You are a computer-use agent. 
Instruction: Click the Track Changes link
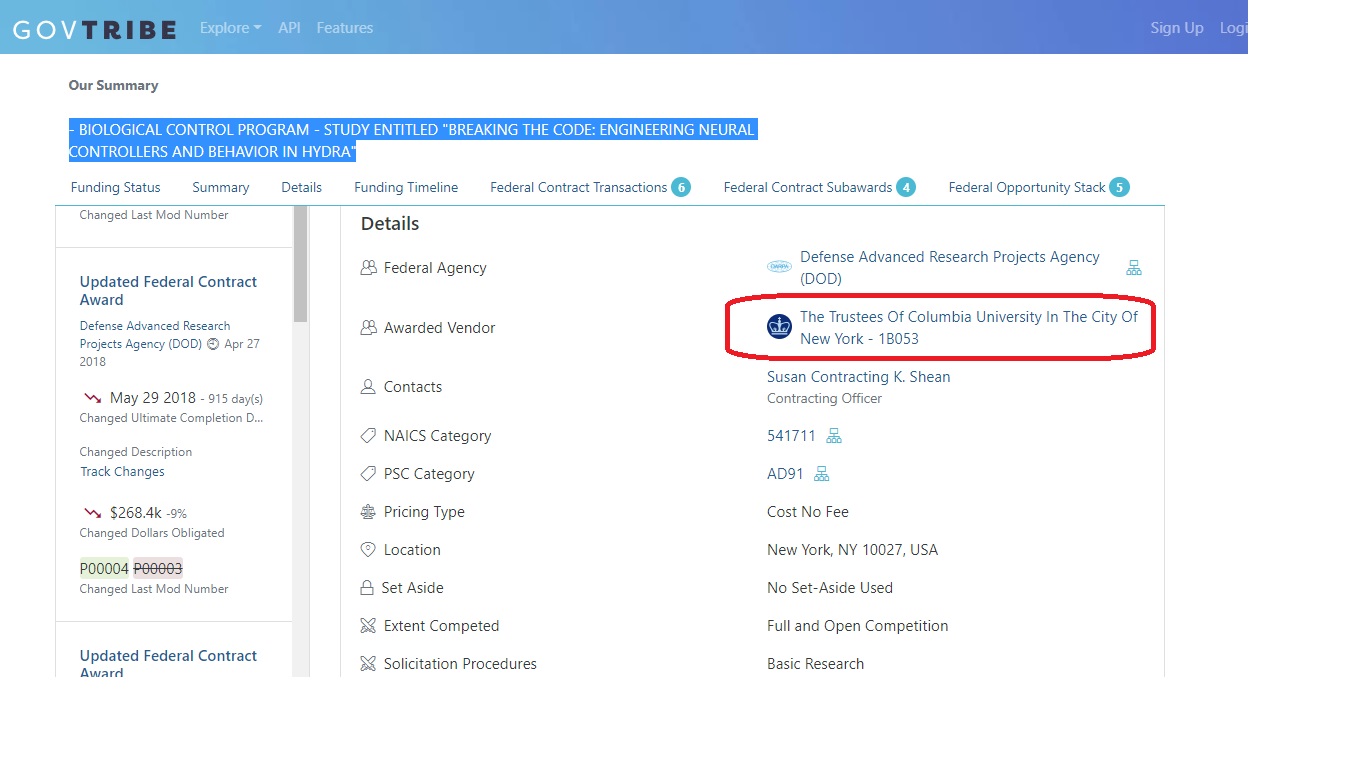pyautogui.click(x=122, y=472)
